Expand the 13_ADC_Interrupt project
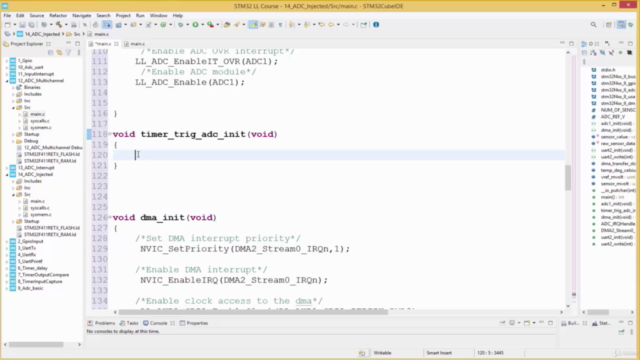Screen dimensions: 640x360 click(7, 168)
